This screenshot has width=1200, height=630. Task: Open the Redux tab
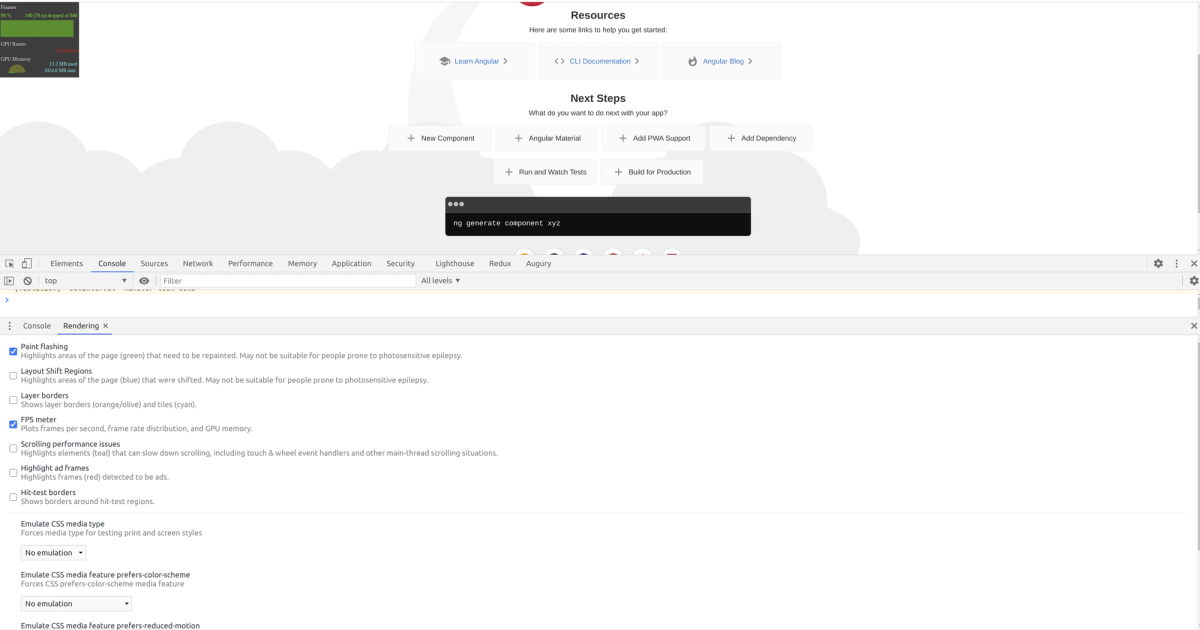coord(500,263)
